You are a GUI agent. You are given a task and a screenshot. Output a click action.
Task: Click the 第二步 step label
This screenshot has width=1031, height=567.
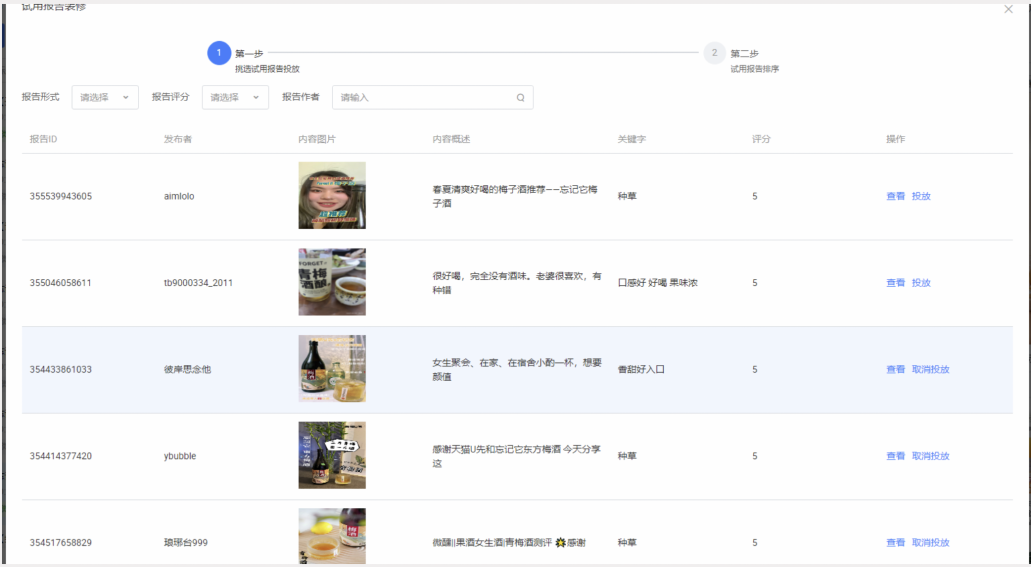(744, 54)
